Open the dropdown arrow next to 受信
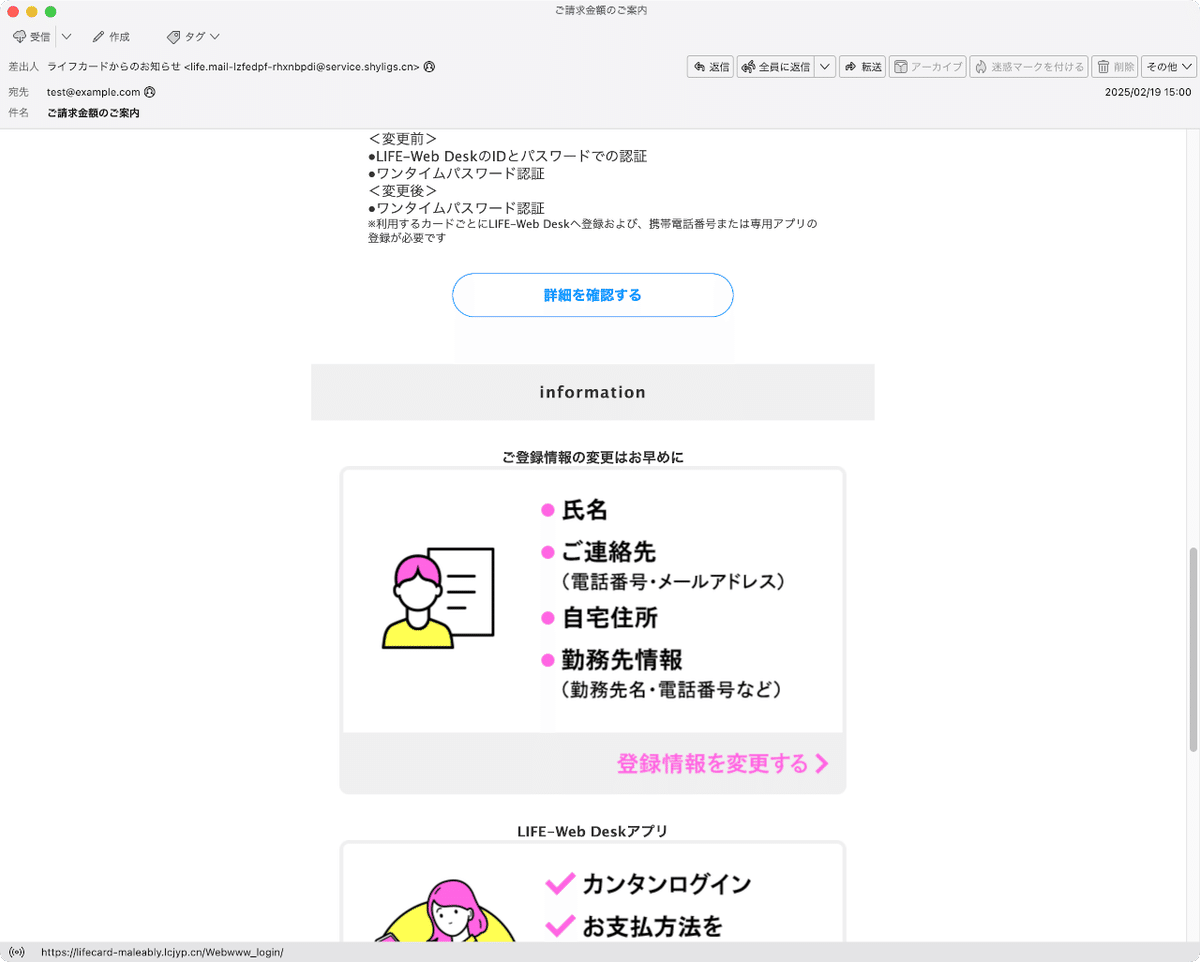This screenshot has height=962, width=1200. (x=66, y=37)
